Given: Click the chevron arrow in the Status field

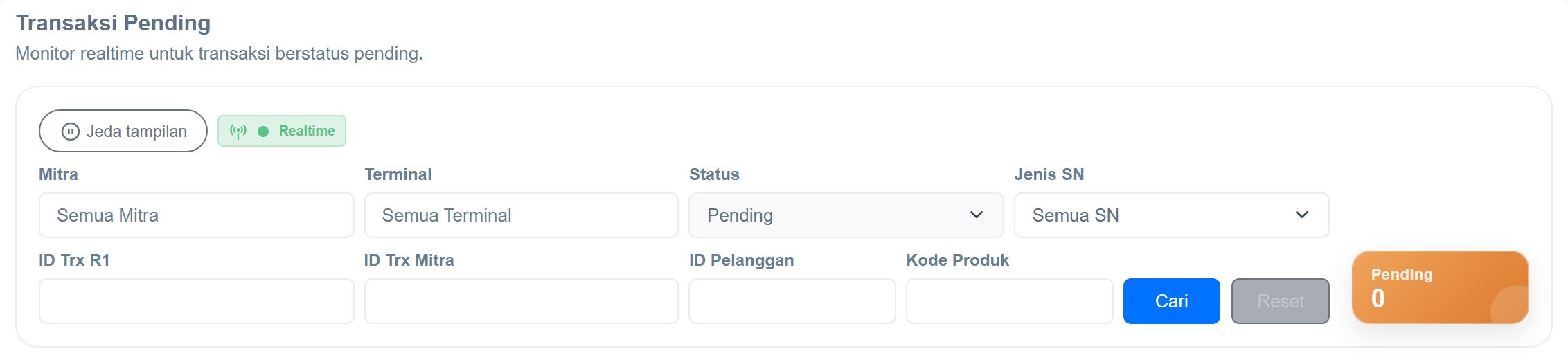Looking at the screenshot, I should [x=977, y=215].
